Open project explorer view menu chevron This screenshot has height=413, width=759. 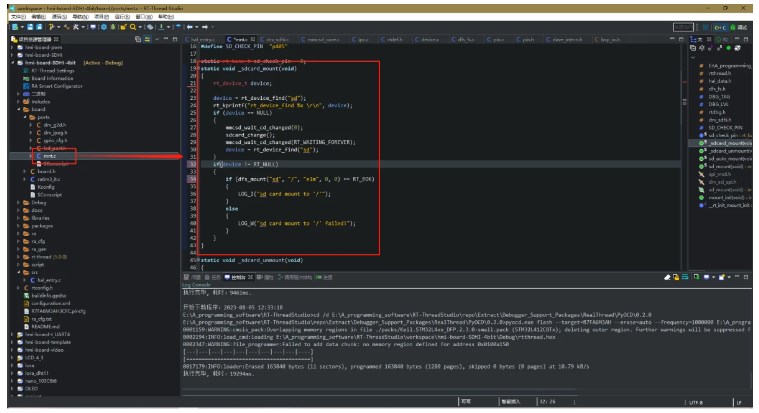coord(157,39)
